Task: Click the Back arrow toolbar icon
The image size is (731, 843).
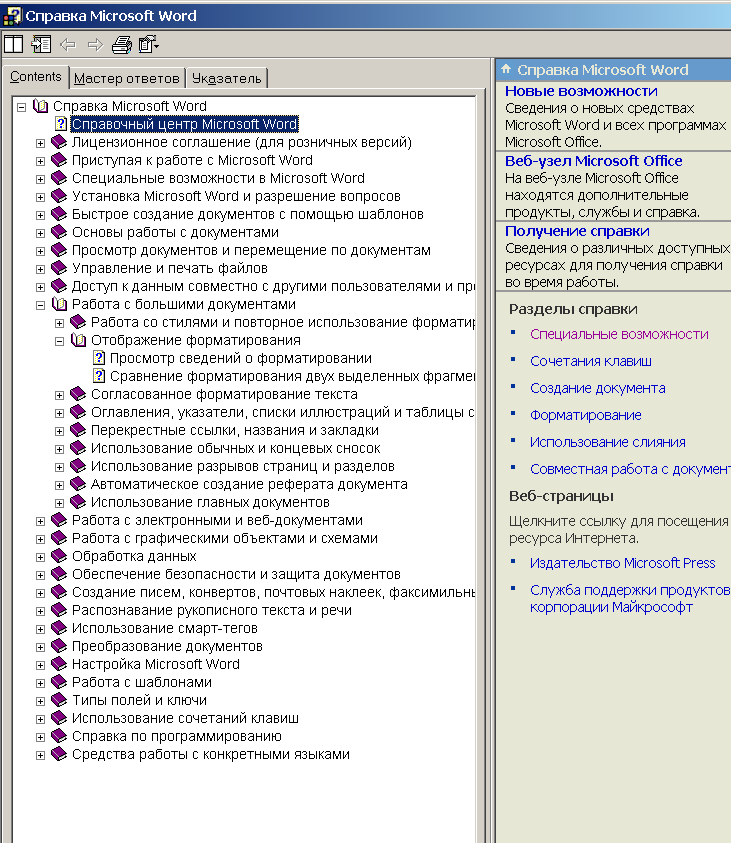Action: click(x=68, y=45)
